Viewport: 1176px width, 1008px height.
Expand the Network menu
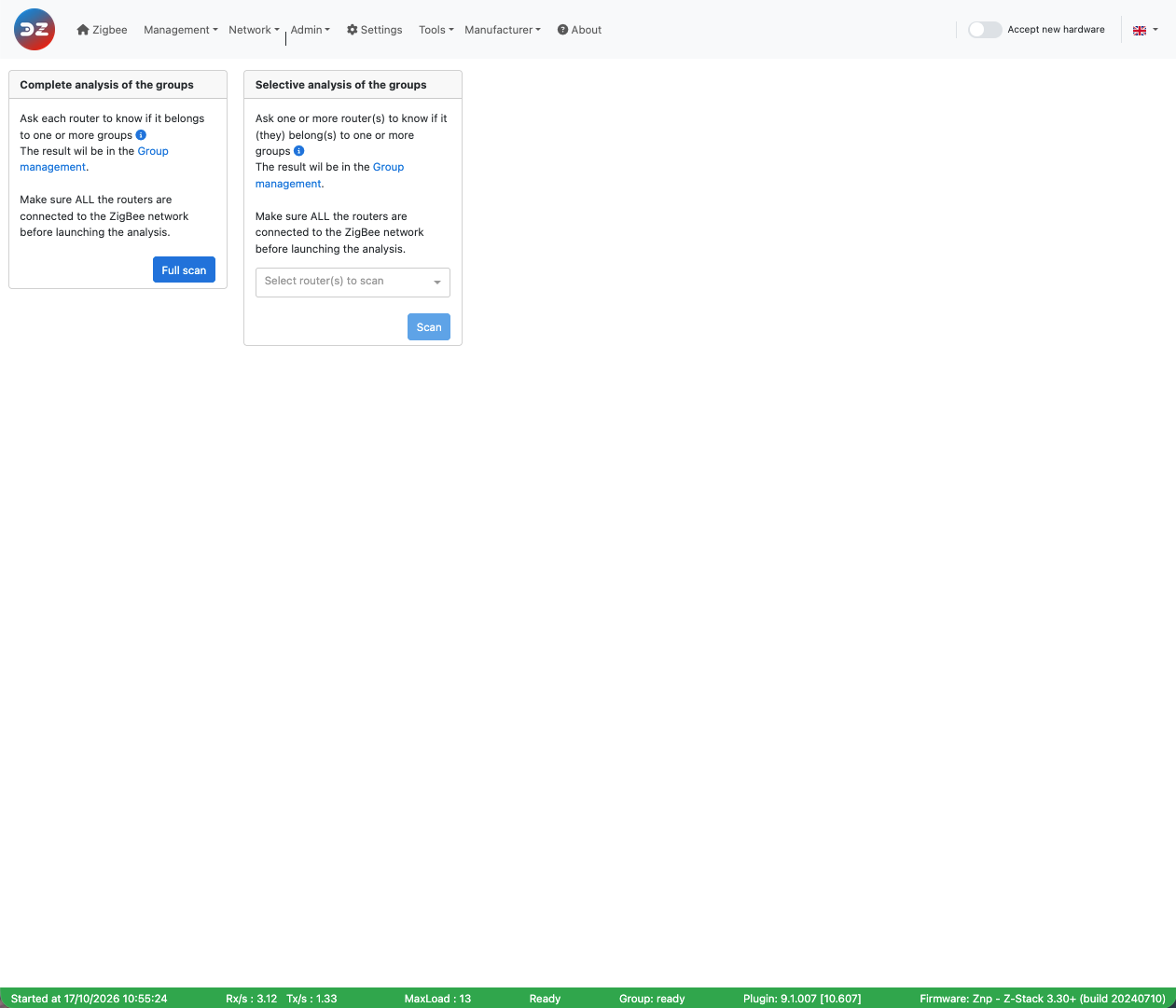(x=254, y=30)
